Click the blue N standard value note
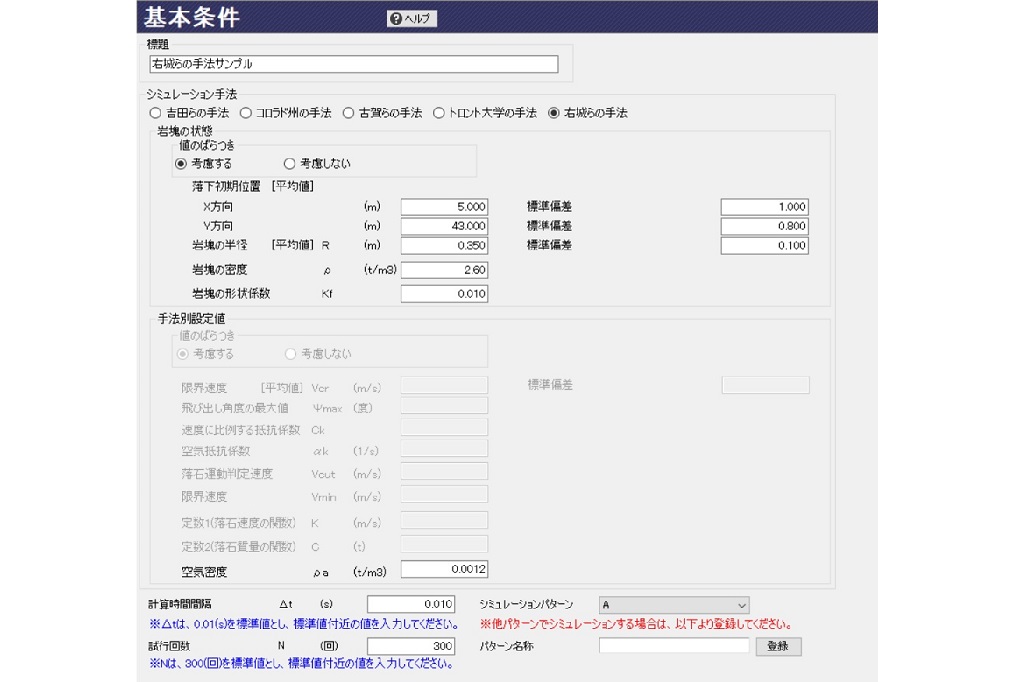This screenshot has height=682, width=1024. 301,664
